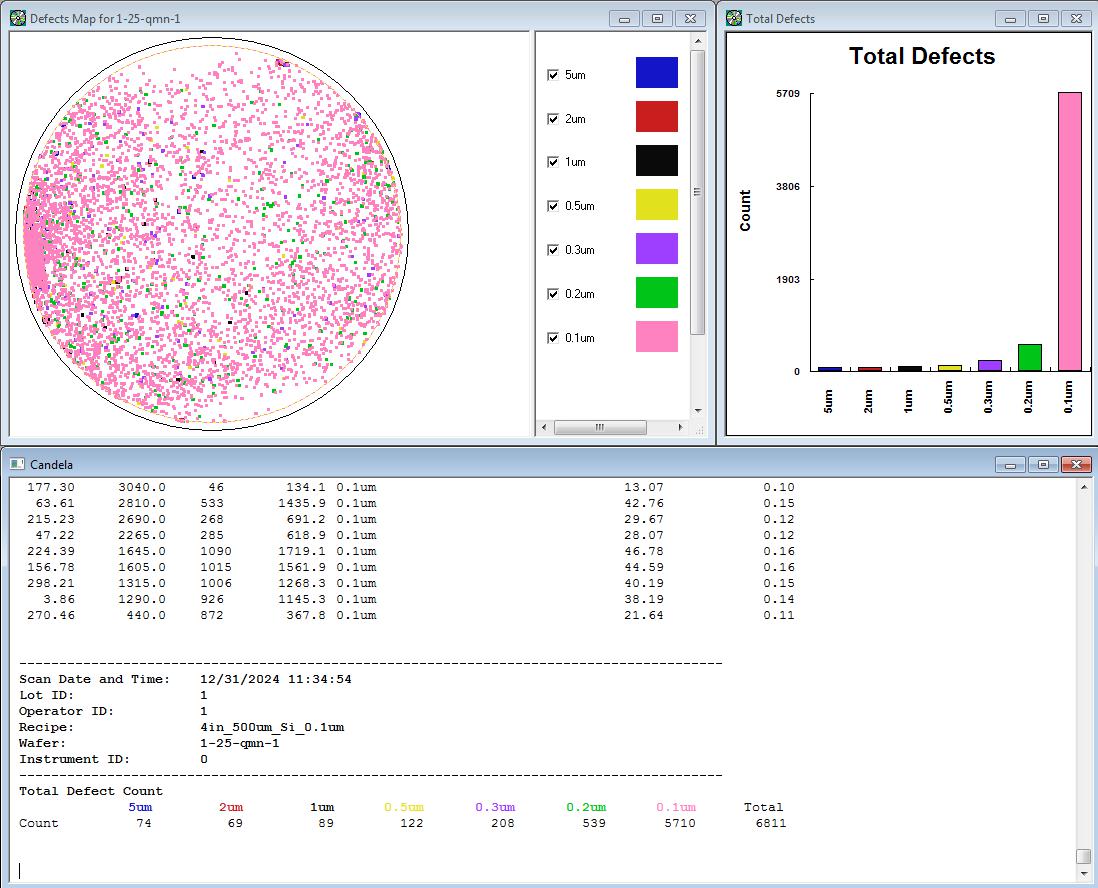Toggle the 0.1um defect size checkbox
This screenshot has width=1098, height=888.
point(553,337)
